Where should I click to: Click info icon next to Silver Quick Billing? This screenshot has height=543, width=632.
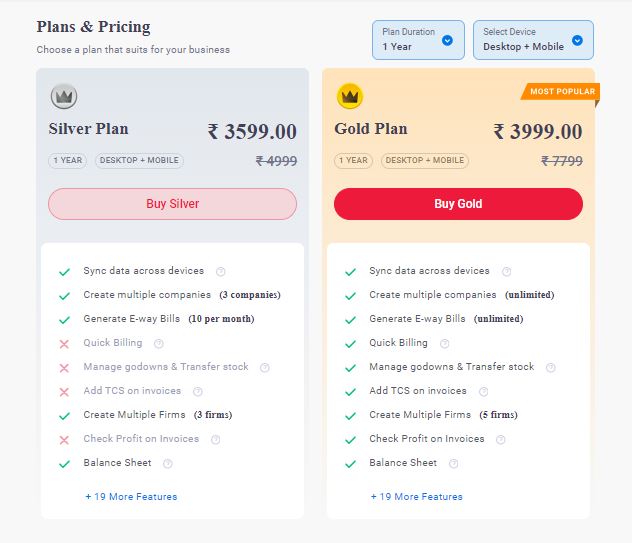coord(159,343)
